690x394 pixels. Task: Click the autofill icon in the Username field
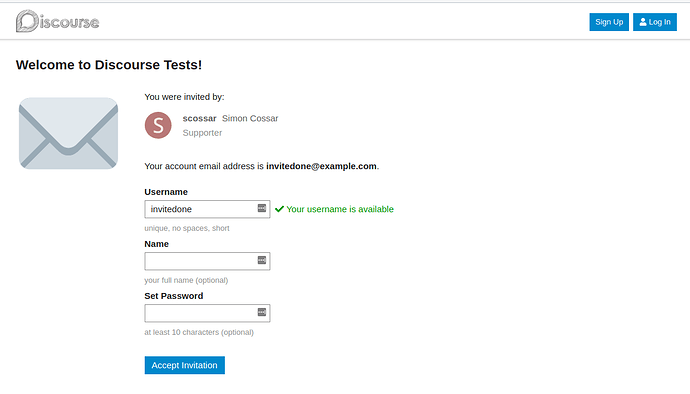click(262, 208)
